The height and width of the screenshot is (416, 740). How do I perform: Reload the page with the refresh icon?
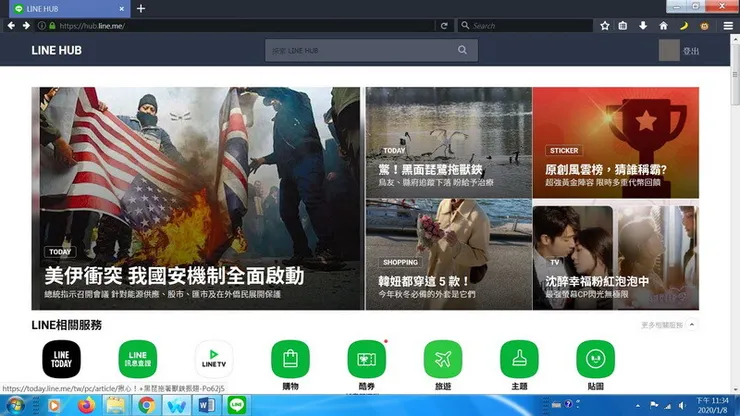click(444, 26)
